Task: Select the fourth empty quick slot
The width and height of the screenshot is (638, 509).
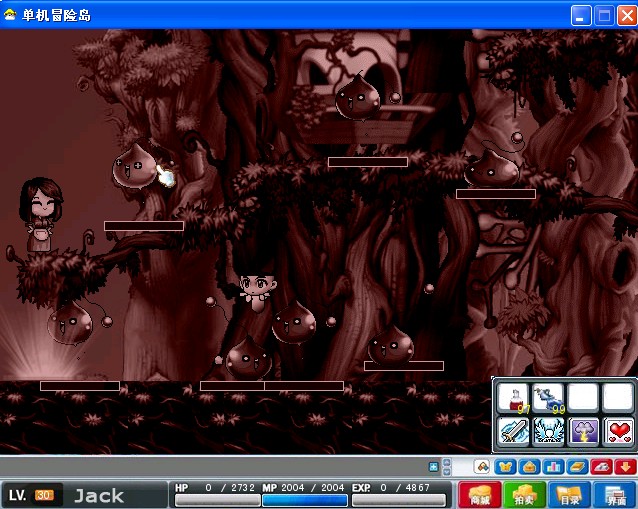Action: coord(618,397)
